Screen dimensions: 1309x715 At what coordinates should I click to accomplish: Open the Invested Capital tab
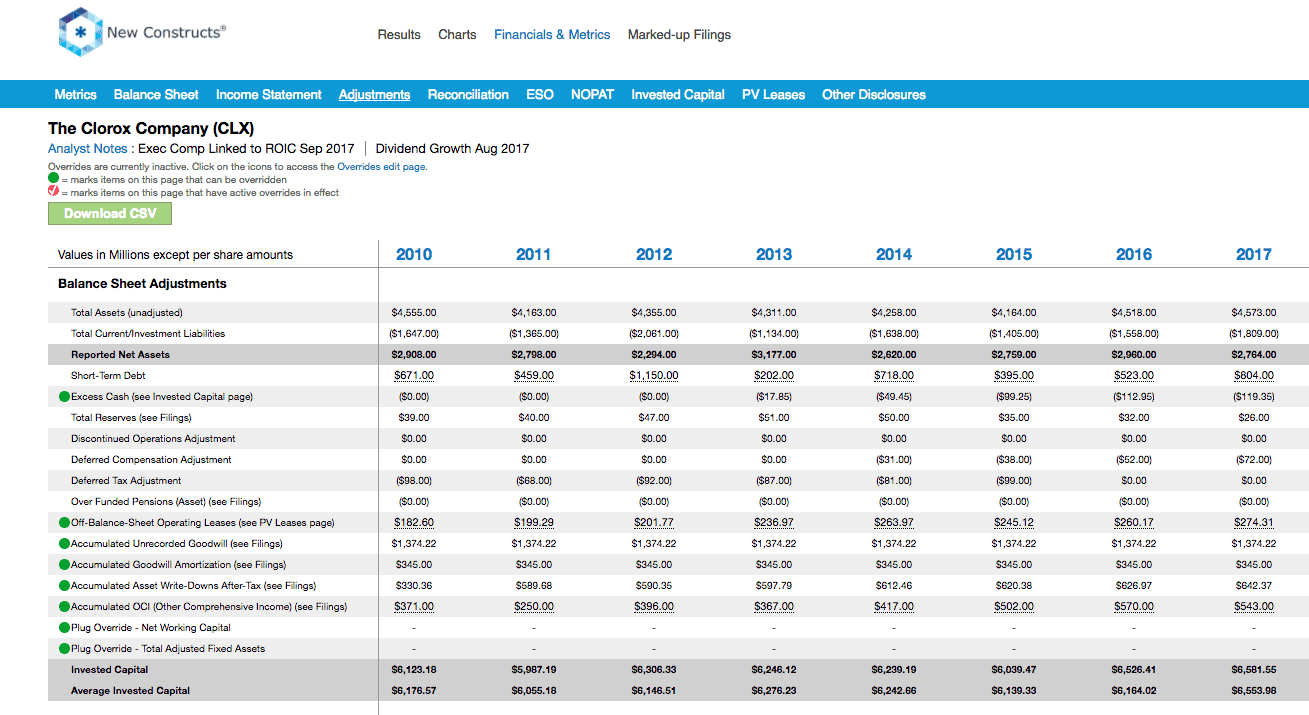click(x=678, y=95)
